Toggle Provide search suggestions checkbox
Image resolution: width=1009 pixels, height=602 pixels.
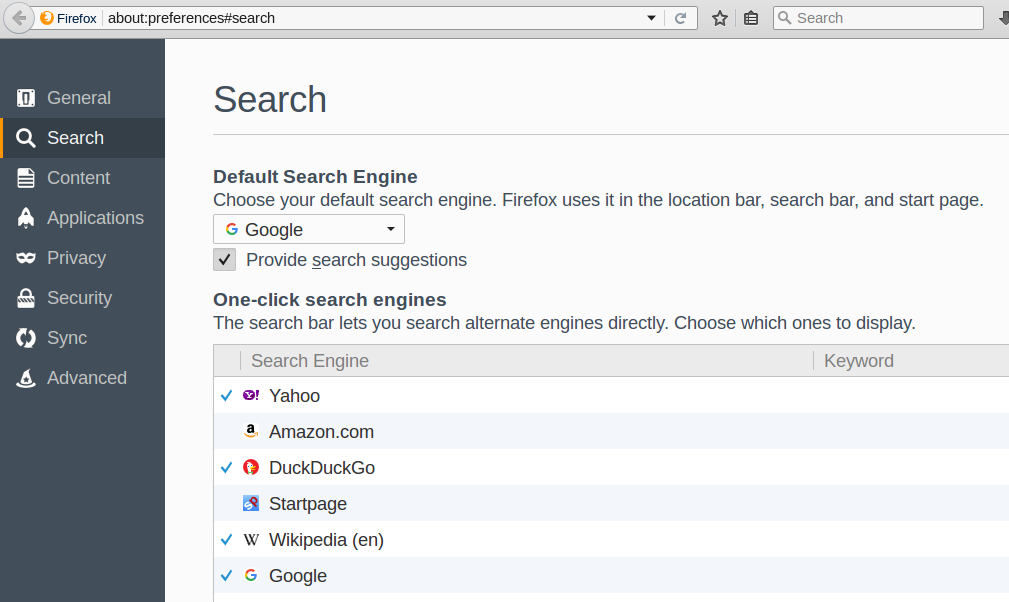click(225, 260)
